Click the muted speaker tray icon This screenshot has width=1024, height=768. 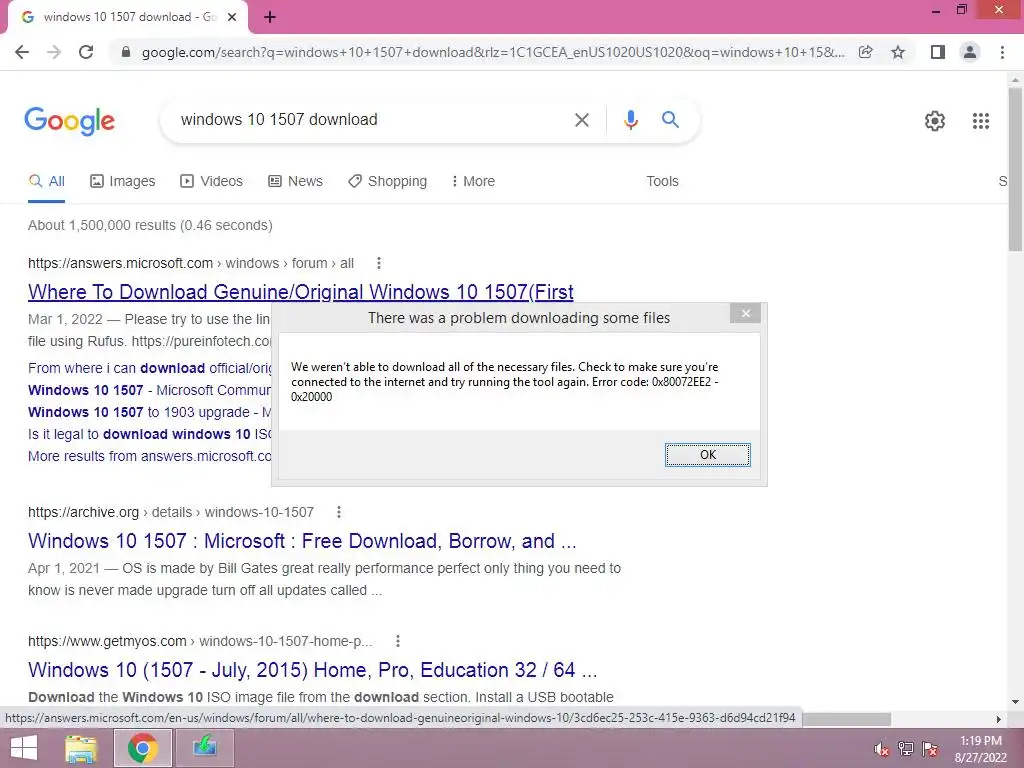point(881,749)
